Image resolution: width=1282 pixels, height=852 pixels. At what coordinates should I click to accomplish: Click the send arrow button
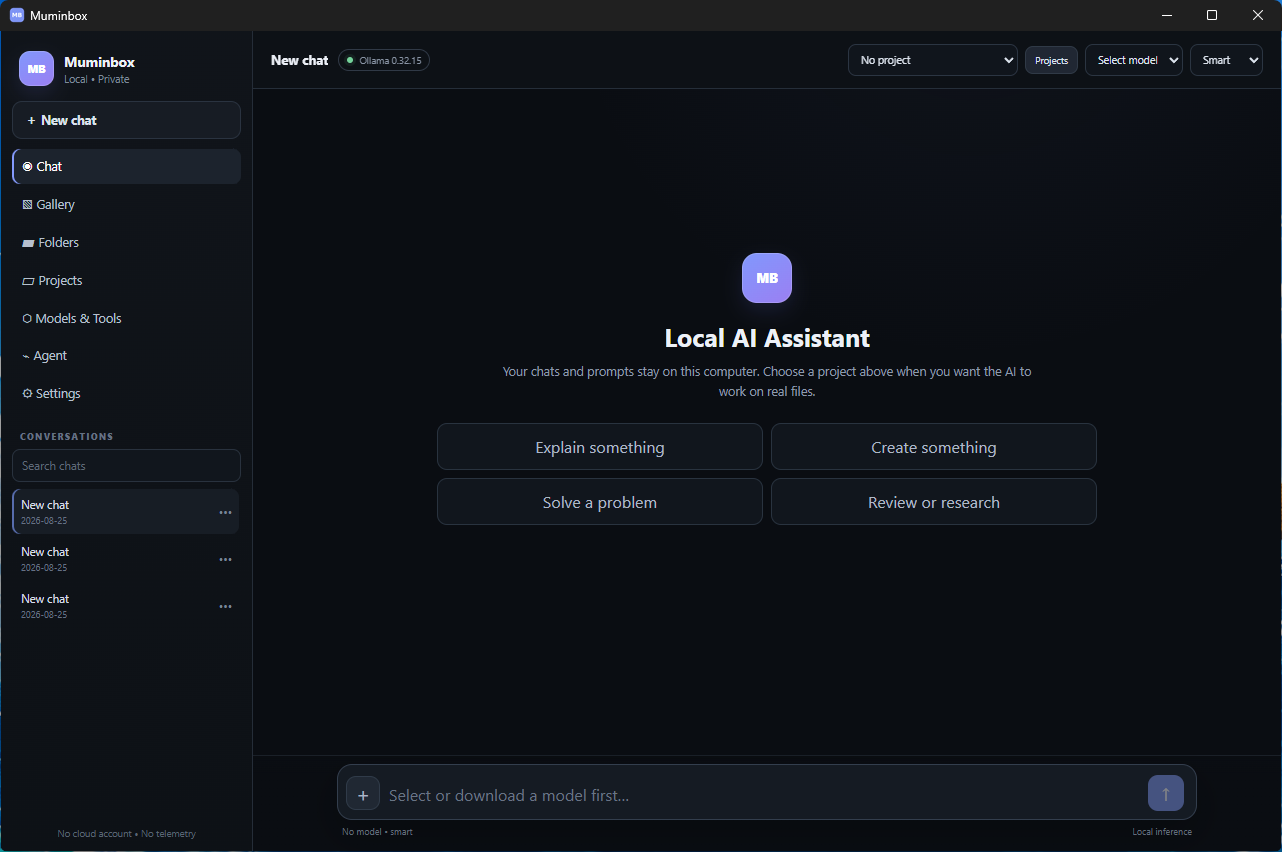point(1166,793)
